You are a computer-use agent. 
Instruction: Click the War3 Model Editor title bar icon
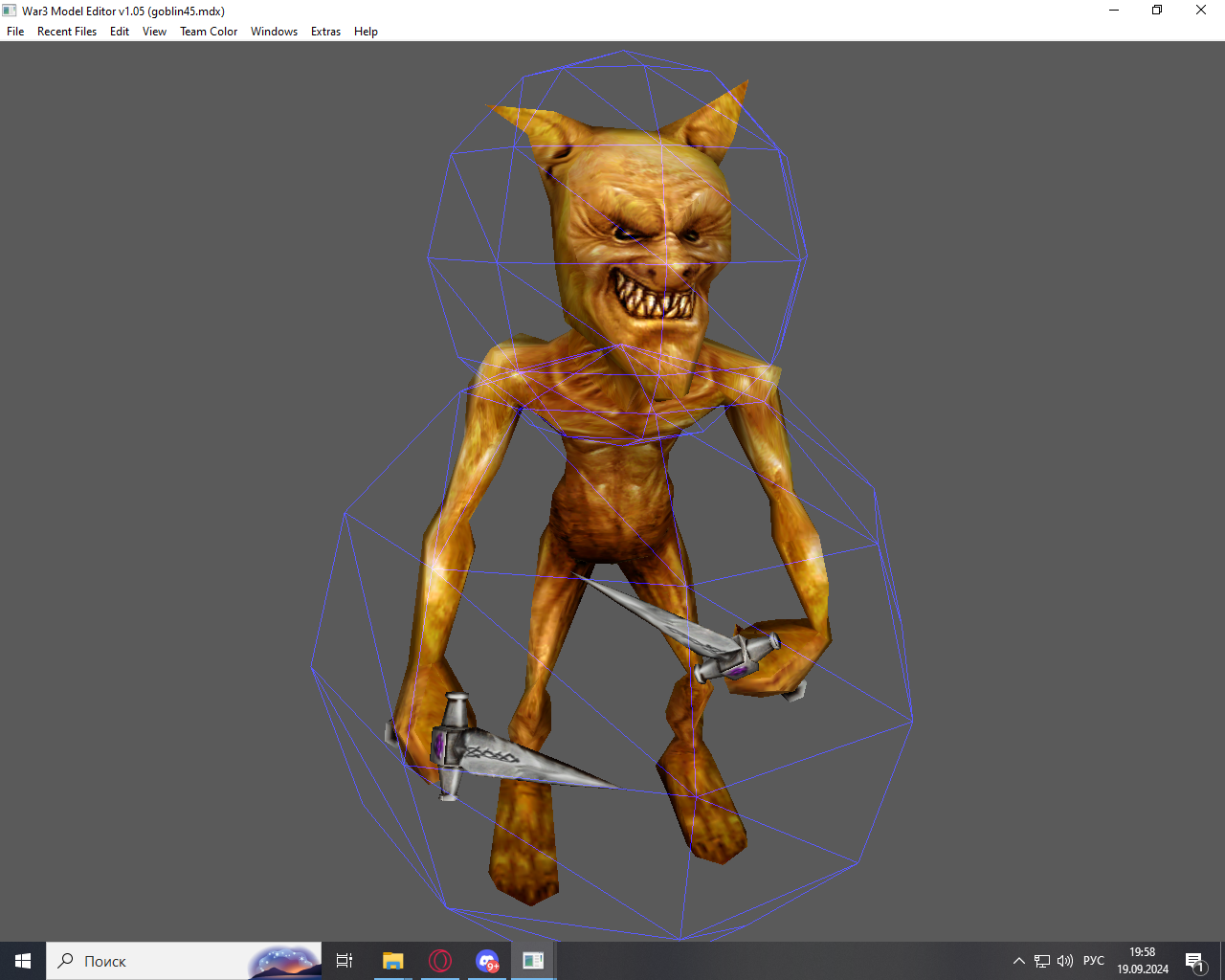[x=10, y=11]
